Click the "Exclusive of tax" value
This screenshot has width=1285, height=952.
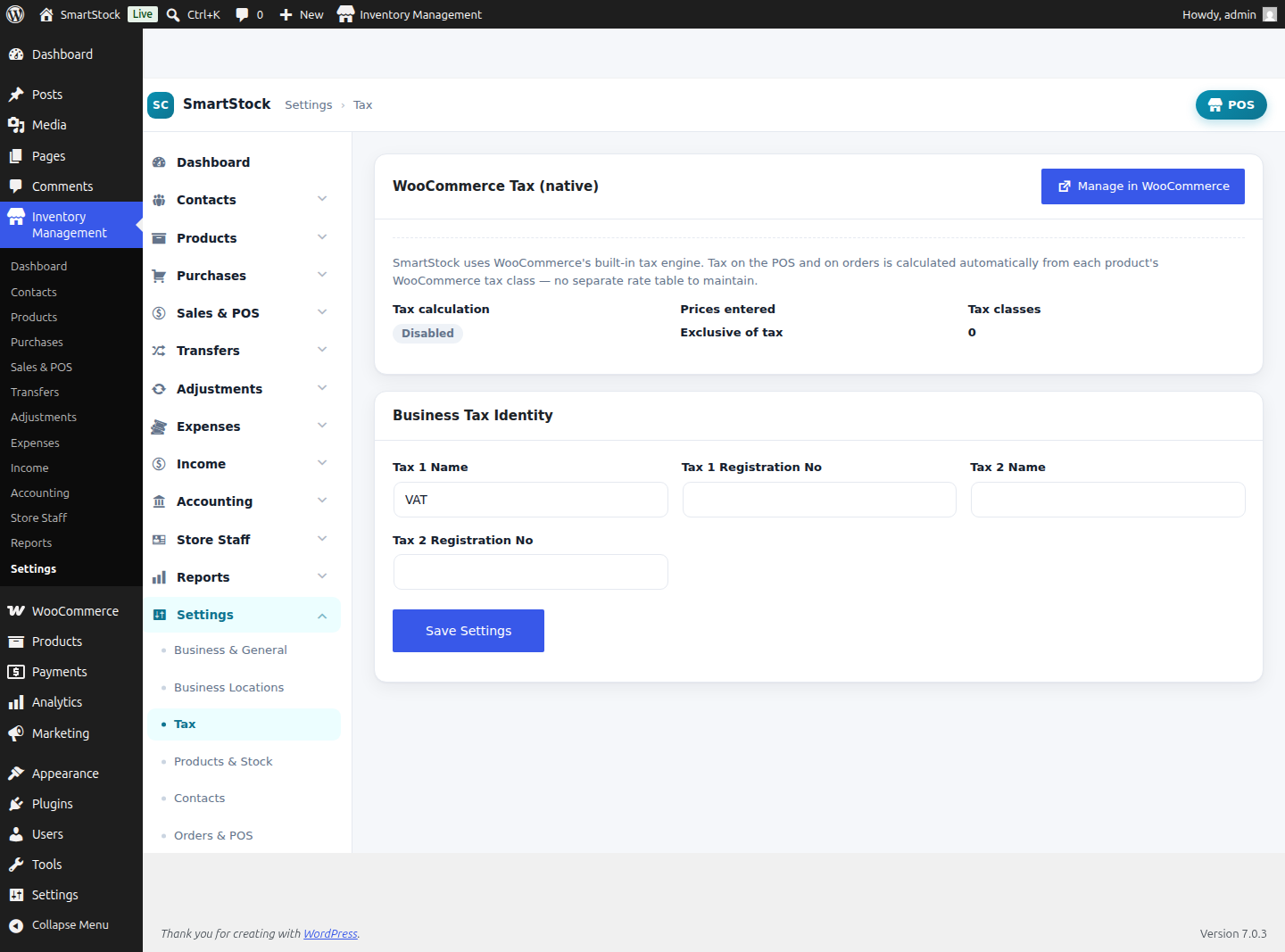coord(732,333)
